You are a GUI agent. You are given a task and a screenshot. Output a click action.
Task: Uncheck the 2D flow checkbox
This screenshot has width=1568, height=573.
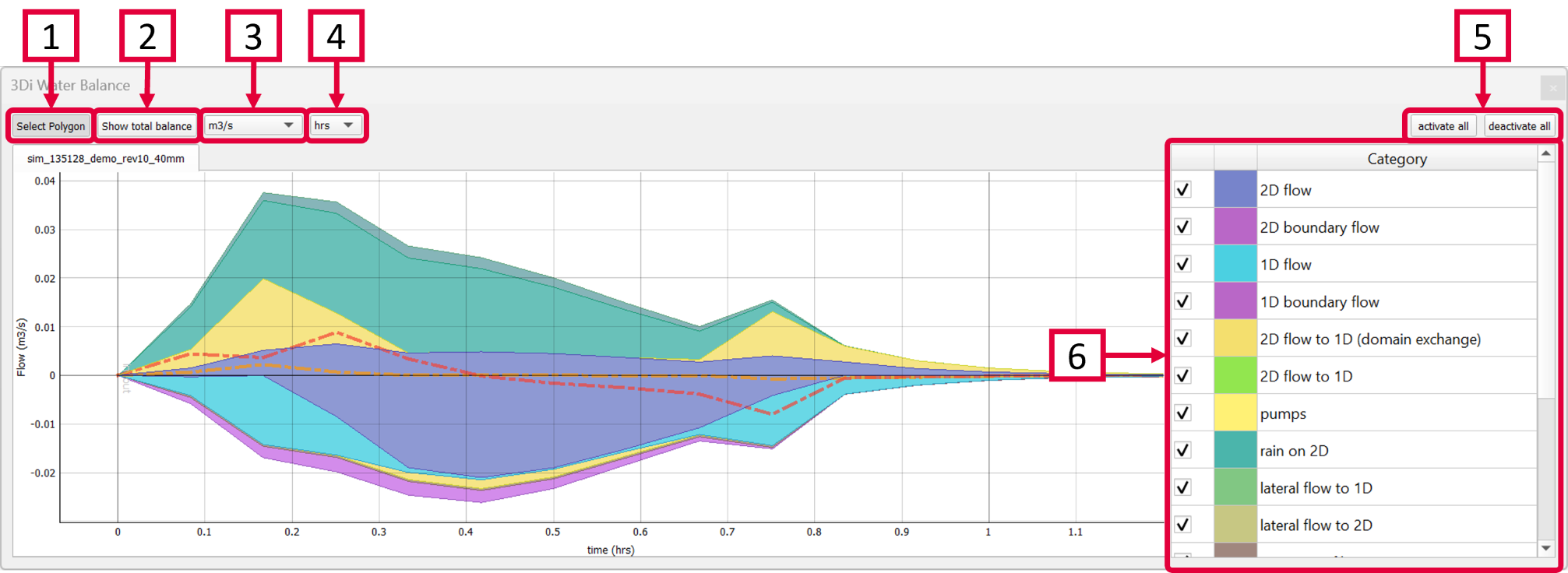pos(1183,190)
